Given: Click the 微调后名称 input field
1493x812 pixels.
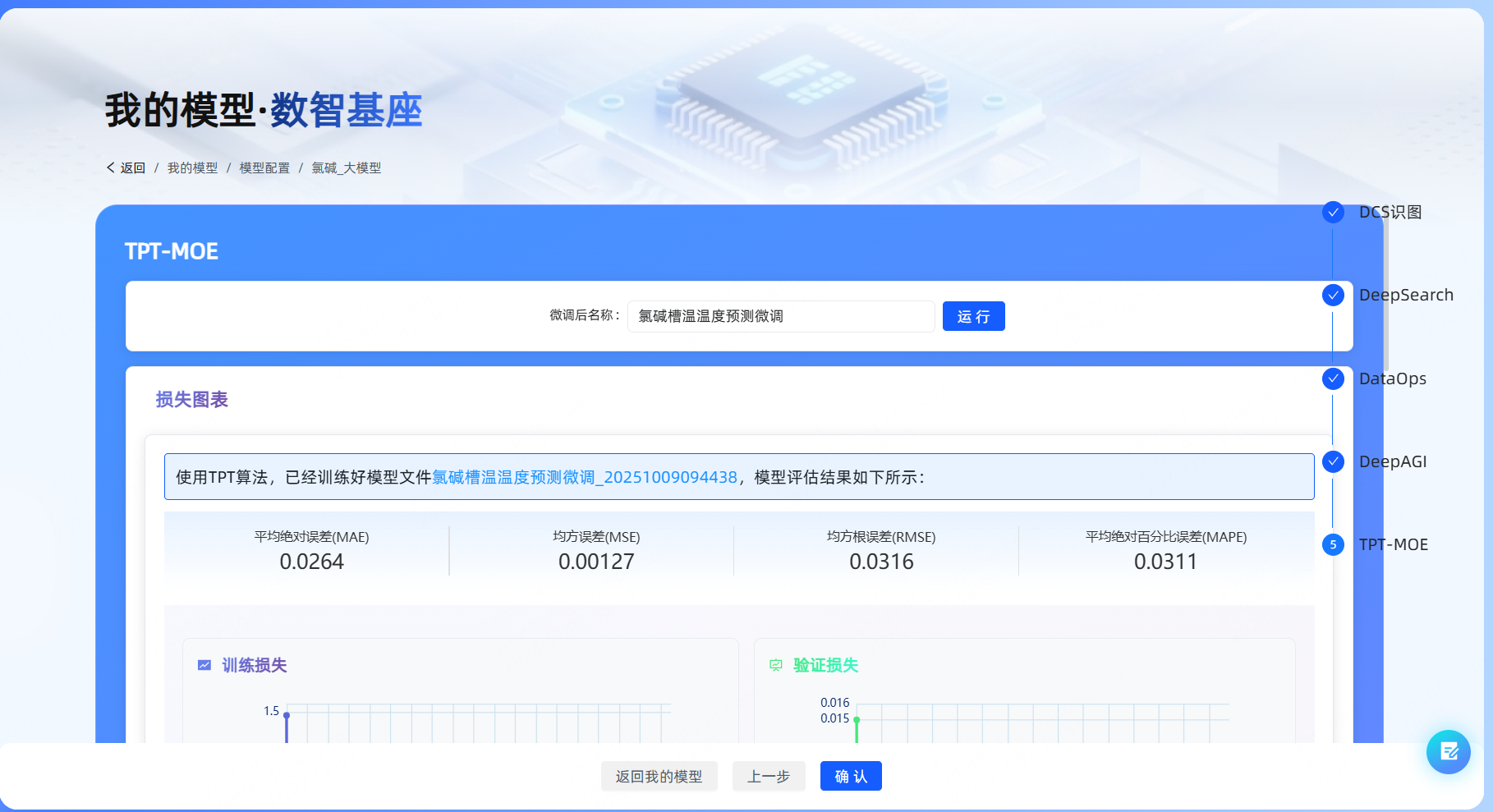Looking at the screenshot, I should pos(780,316).
